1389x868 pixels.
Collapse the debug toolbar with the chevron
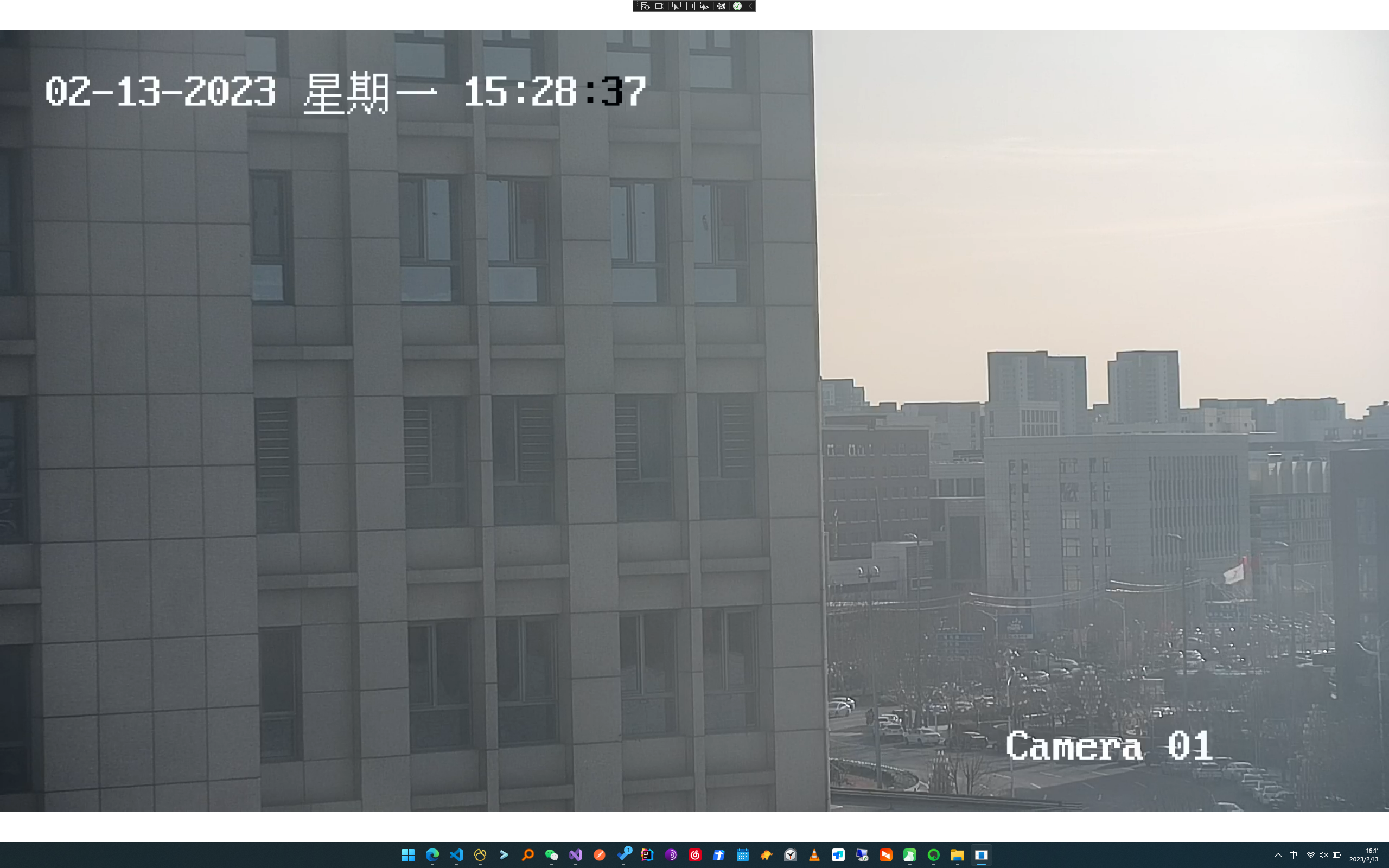pos(750,6)
